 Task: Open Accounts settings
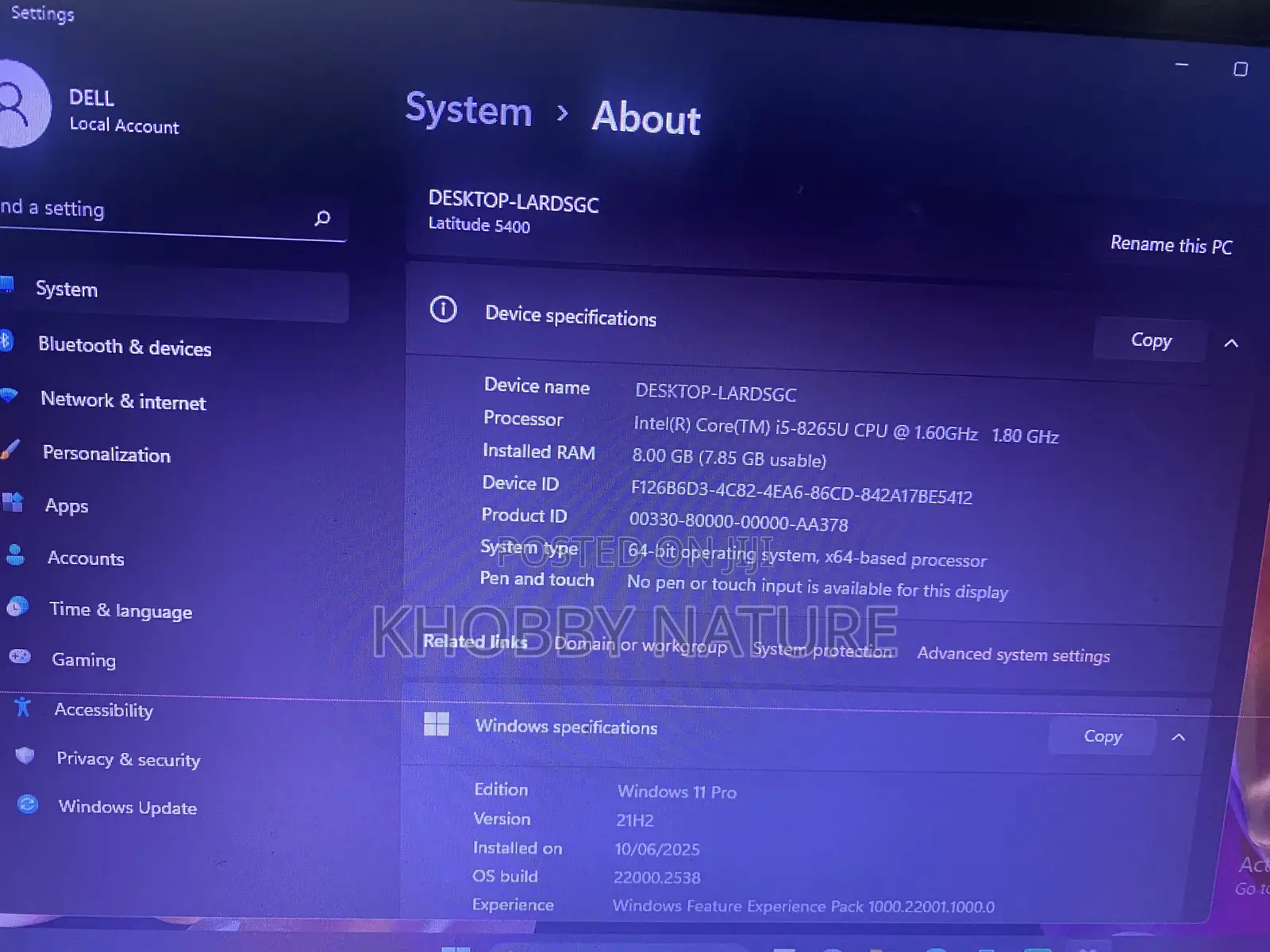tap(86, 558)
